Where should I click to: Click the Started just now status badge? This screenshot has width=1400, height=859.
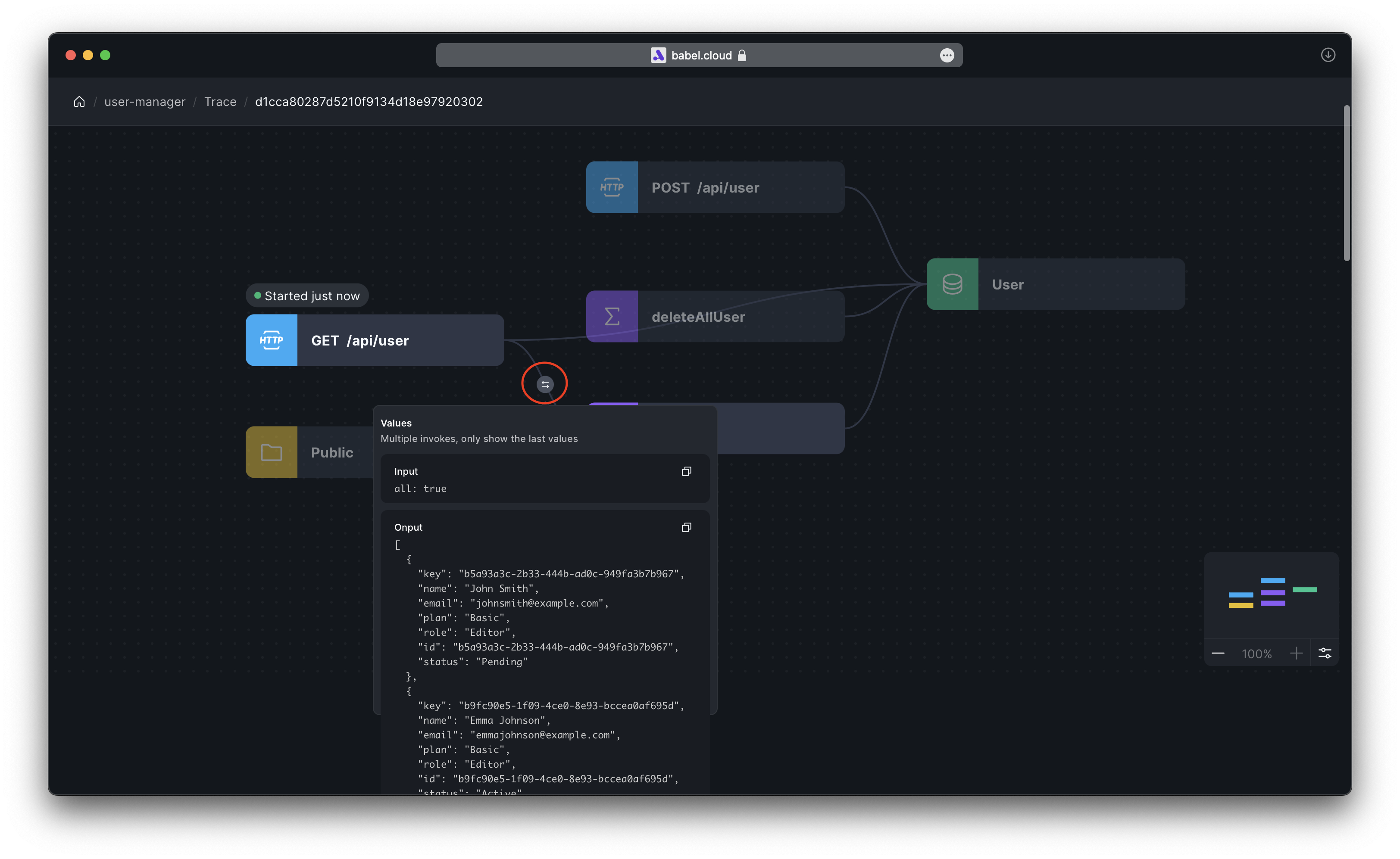click(x=307, y=296)
